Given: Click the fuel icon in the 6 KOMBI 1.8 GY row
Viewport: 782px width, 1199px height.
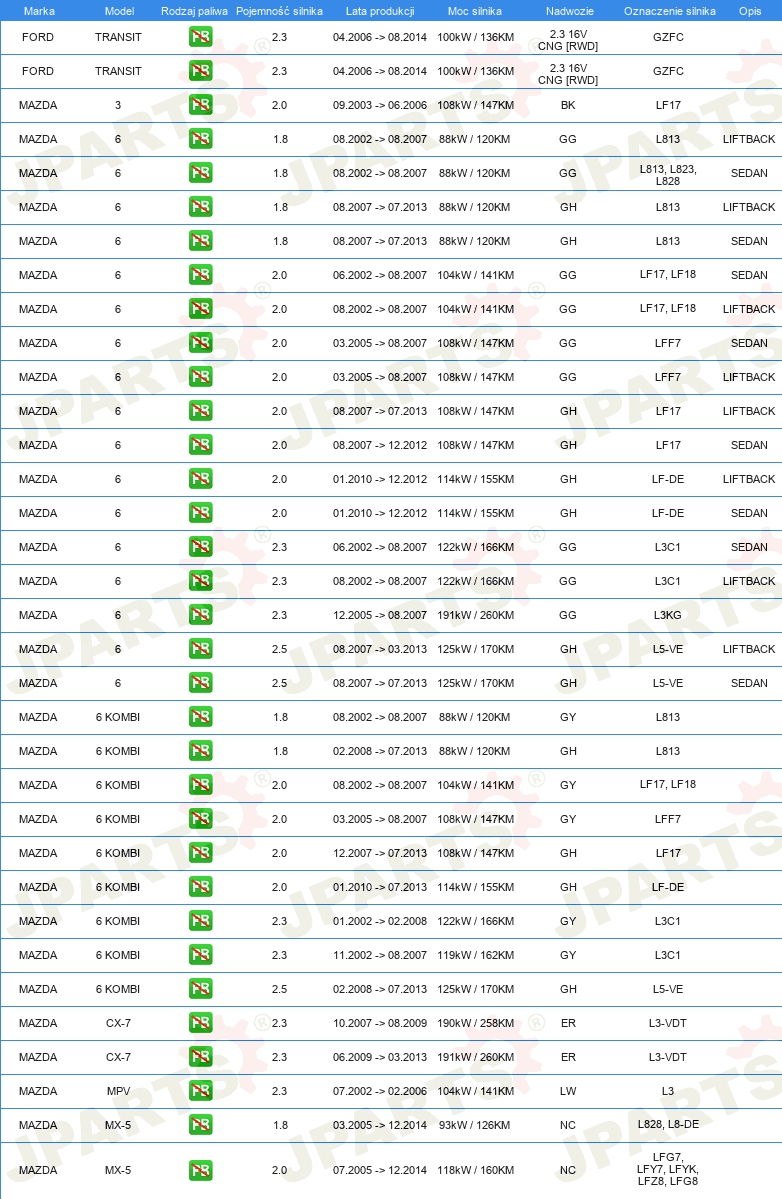Looking at the screenshot, I should click(x=200, y=716).
